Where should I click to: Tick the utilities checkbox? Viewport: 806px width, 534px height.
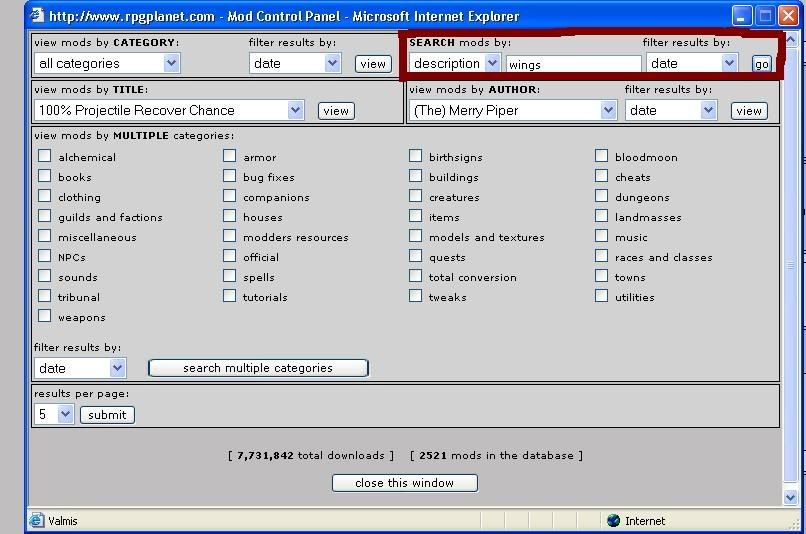click(601, 296)
